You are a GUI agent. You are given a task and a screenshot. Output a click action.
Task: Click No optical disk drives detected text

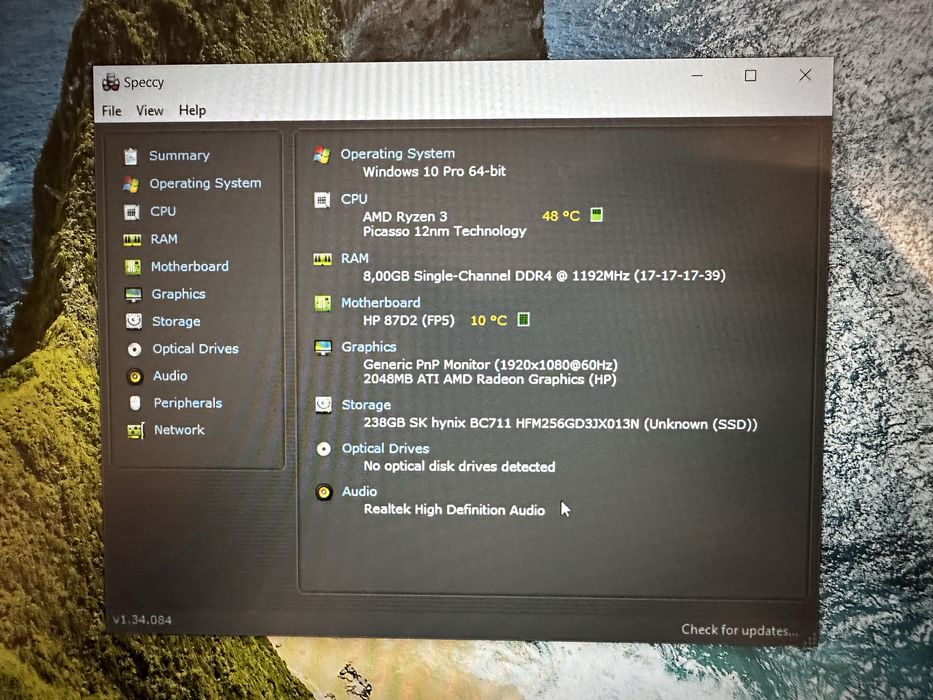tap(459, 466)
